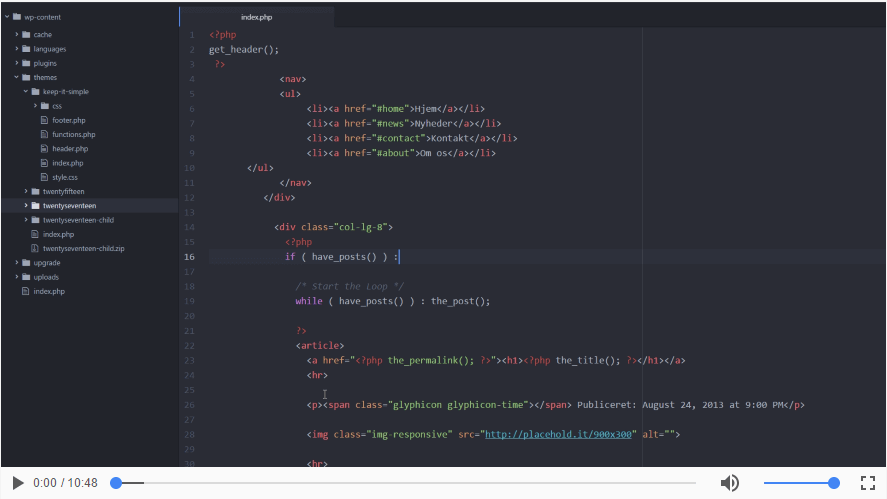
Task: Click the placehold.it/900x300 URL in code
Action: [x=558, y=435]
